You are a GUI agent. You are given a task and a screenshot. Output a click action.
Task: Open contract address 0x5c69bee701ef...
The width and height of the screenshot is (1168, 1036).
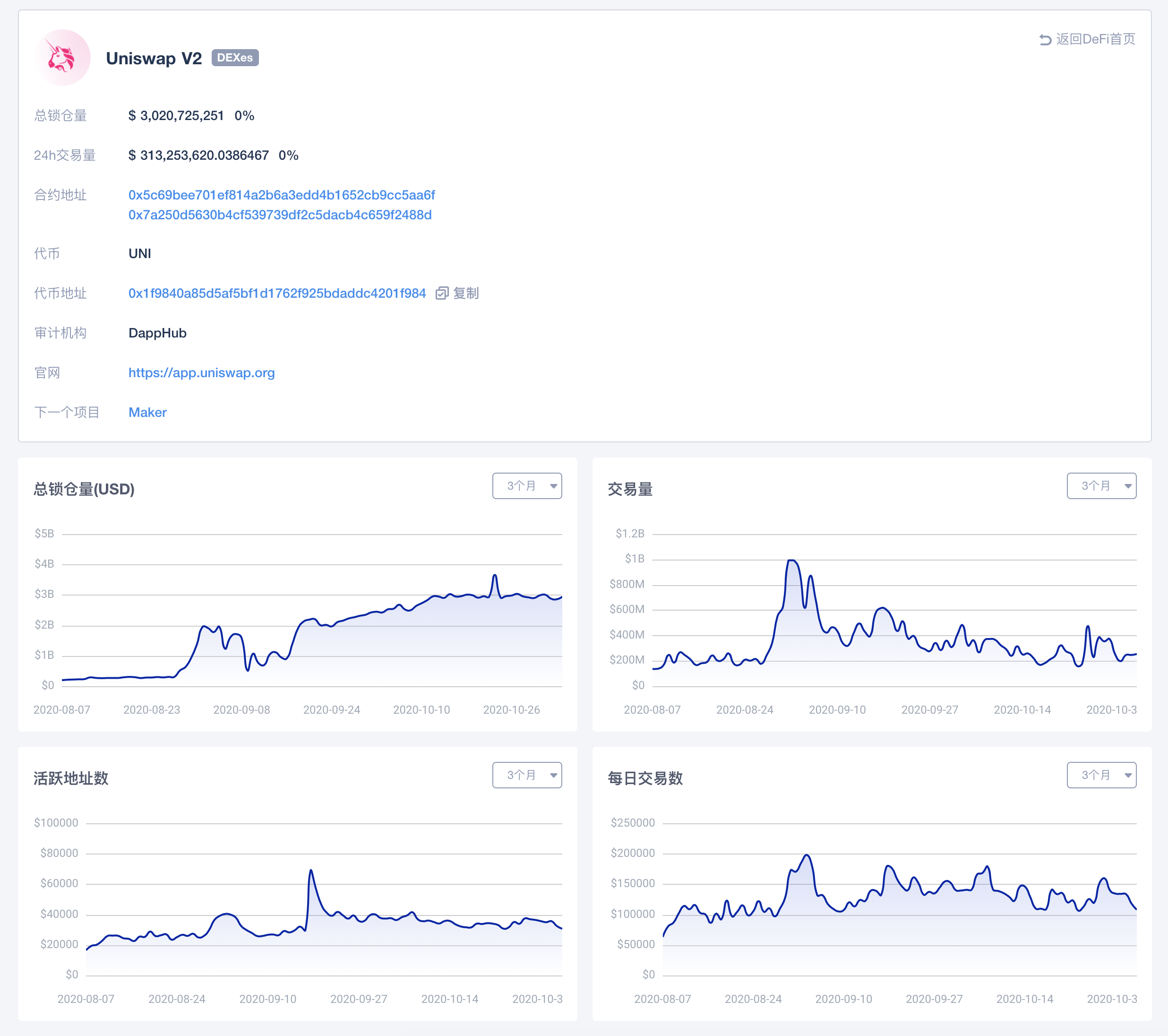[x=282, y=195]
